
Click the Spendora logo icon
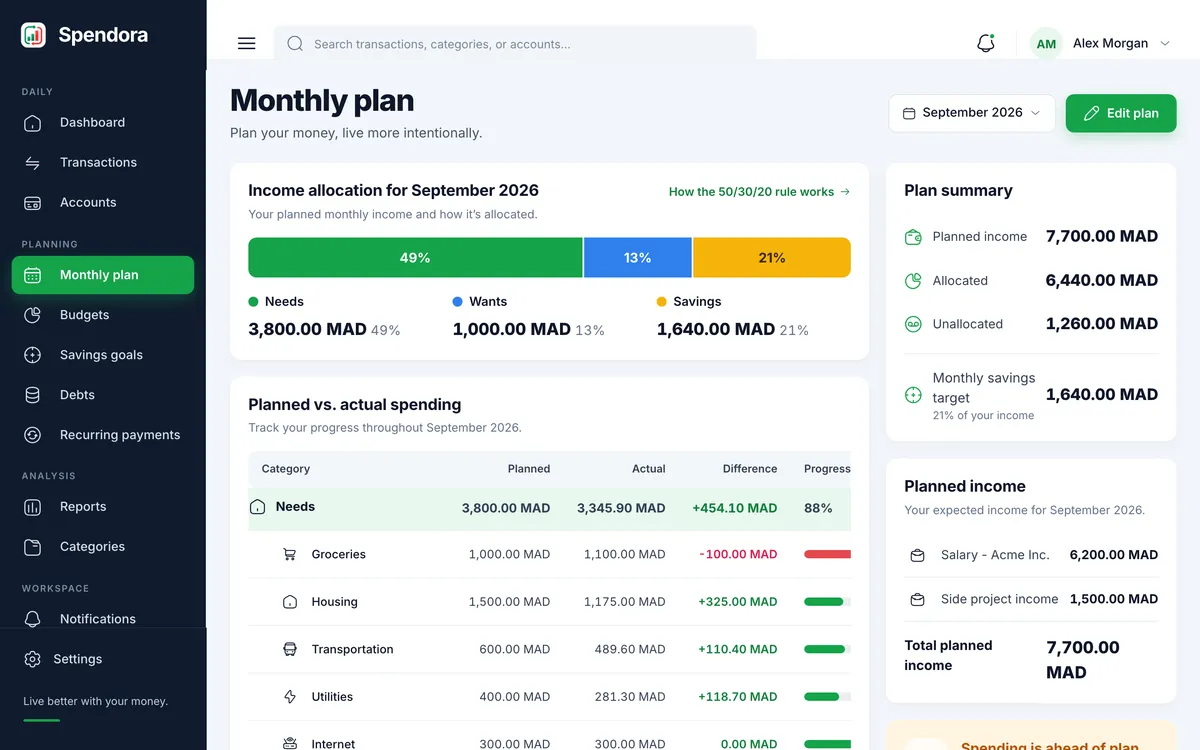click(33, 35)
